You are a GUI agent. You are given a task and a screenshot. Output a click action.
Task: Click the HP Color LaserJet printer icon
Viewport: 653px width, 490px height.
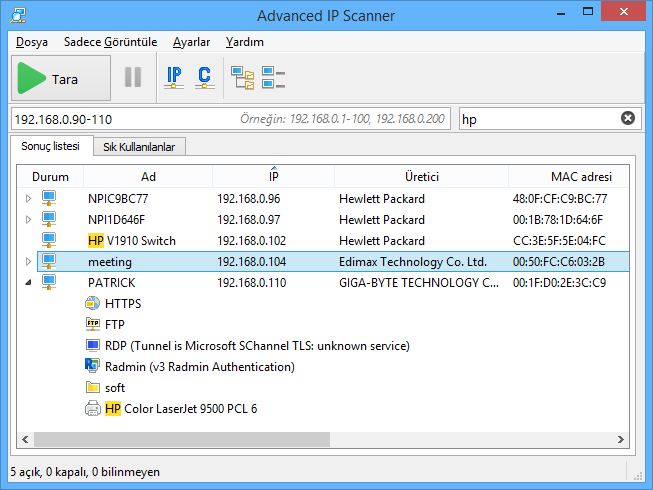click(93, 408)
